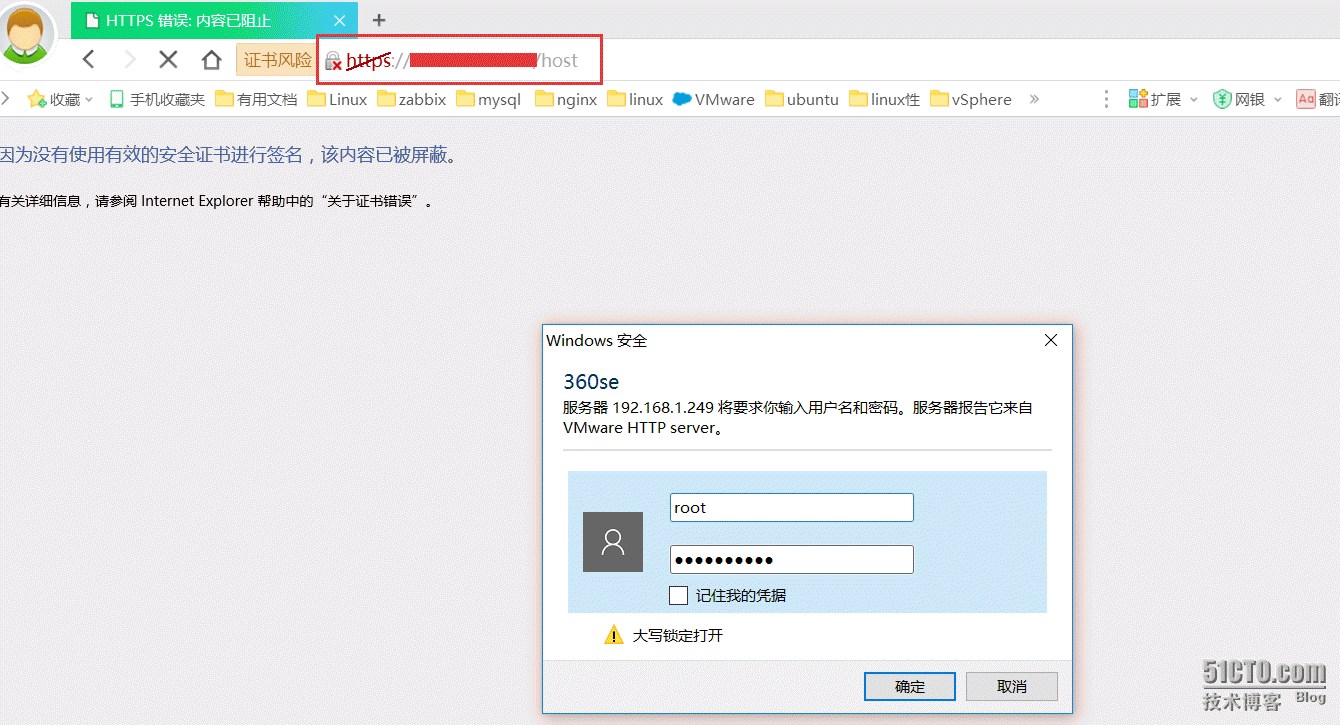Open the vertical dots toolbar menu
This screenshot has height=725, width=1340.
(x=1106, y=99)
